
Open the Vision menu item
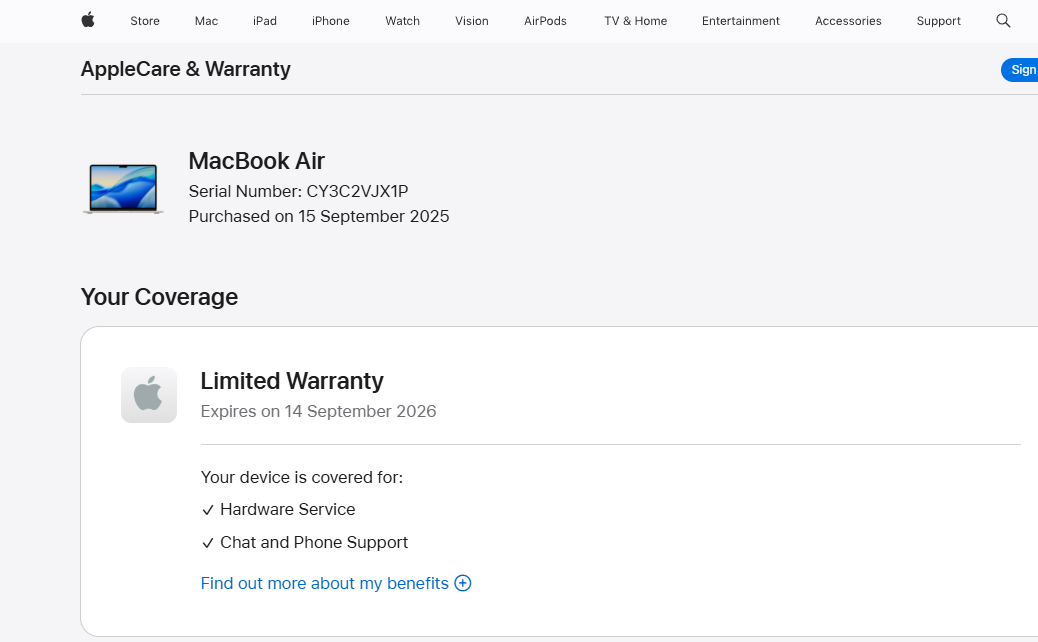472,21
